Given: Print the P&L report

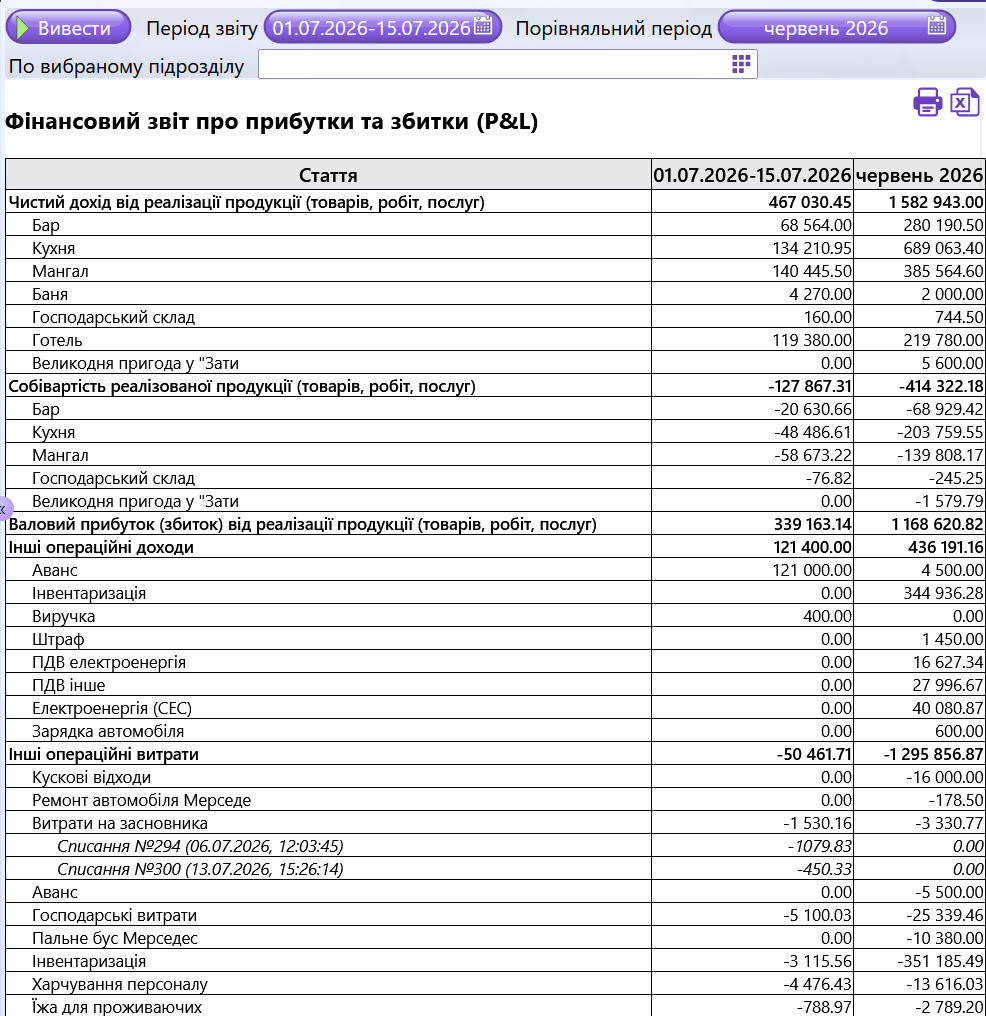Looking at the screenshot, I should point(928,102).
